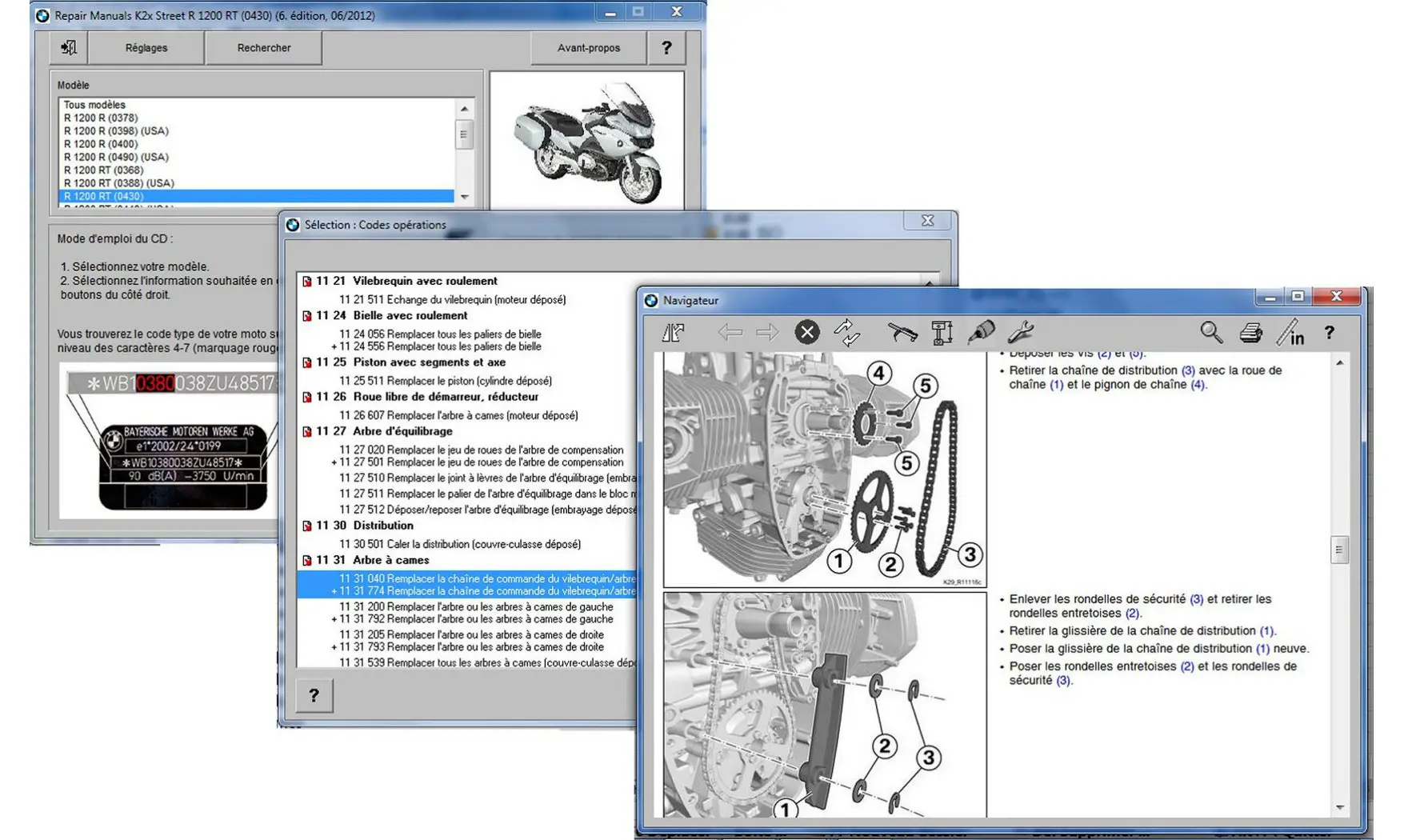Click the (4) link after pignon de chaîne
The image size is (1404, 840).
tap(1197, 385)
